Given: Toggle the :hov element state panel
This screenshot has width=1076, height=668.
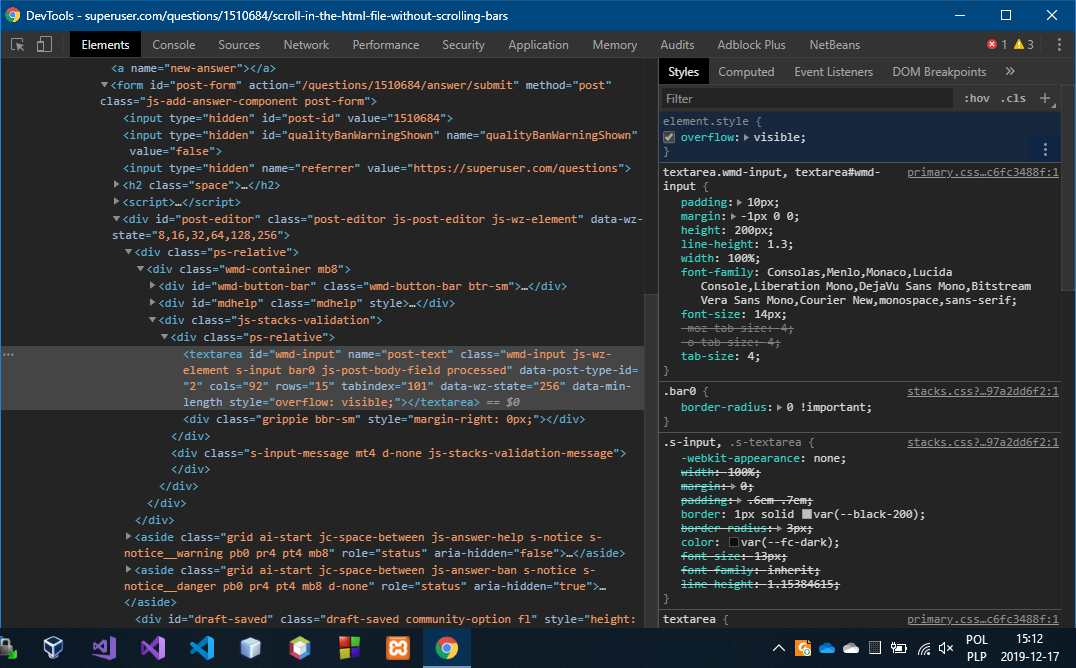Looking at the screenshot, I should coord(976,98).
